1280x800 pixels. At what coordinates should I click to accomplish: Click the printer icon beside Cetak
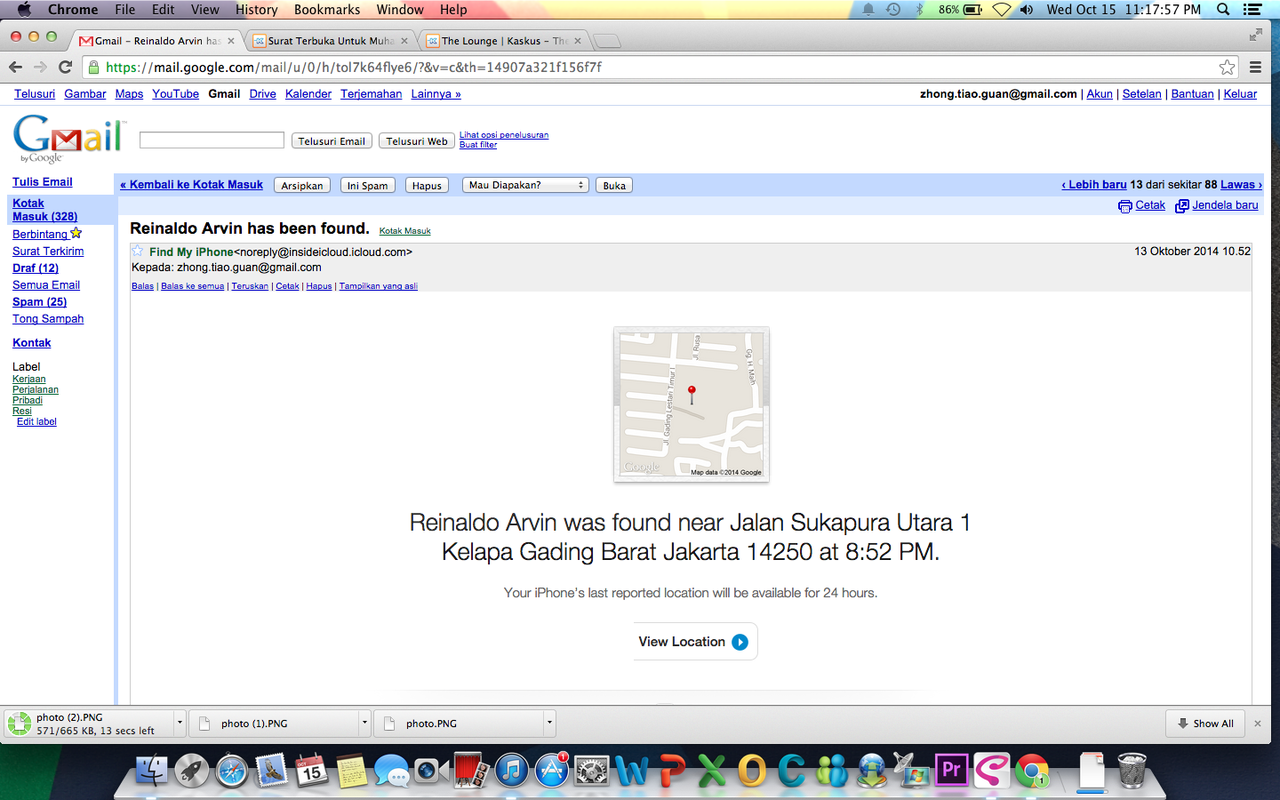[x=1125, y=206]
